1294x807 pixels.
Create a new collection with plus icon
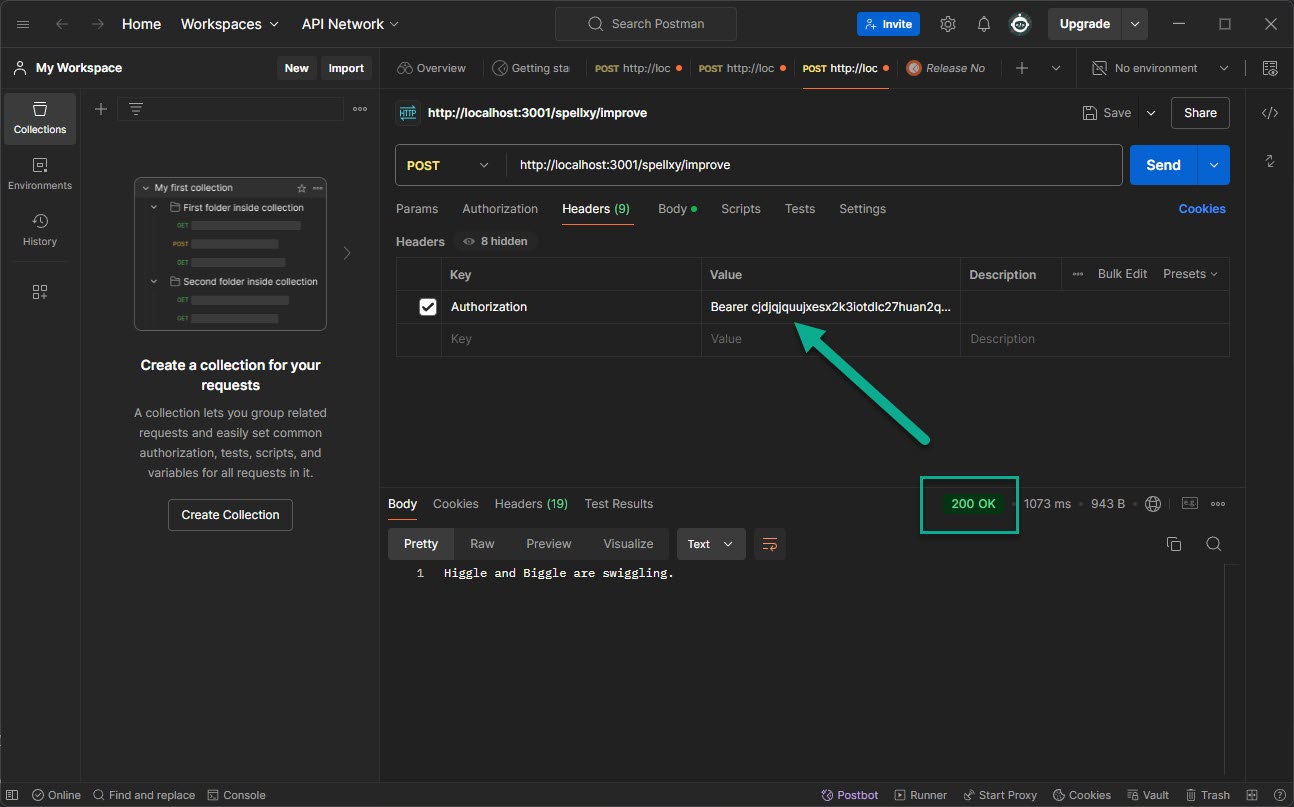pos(101,109)
